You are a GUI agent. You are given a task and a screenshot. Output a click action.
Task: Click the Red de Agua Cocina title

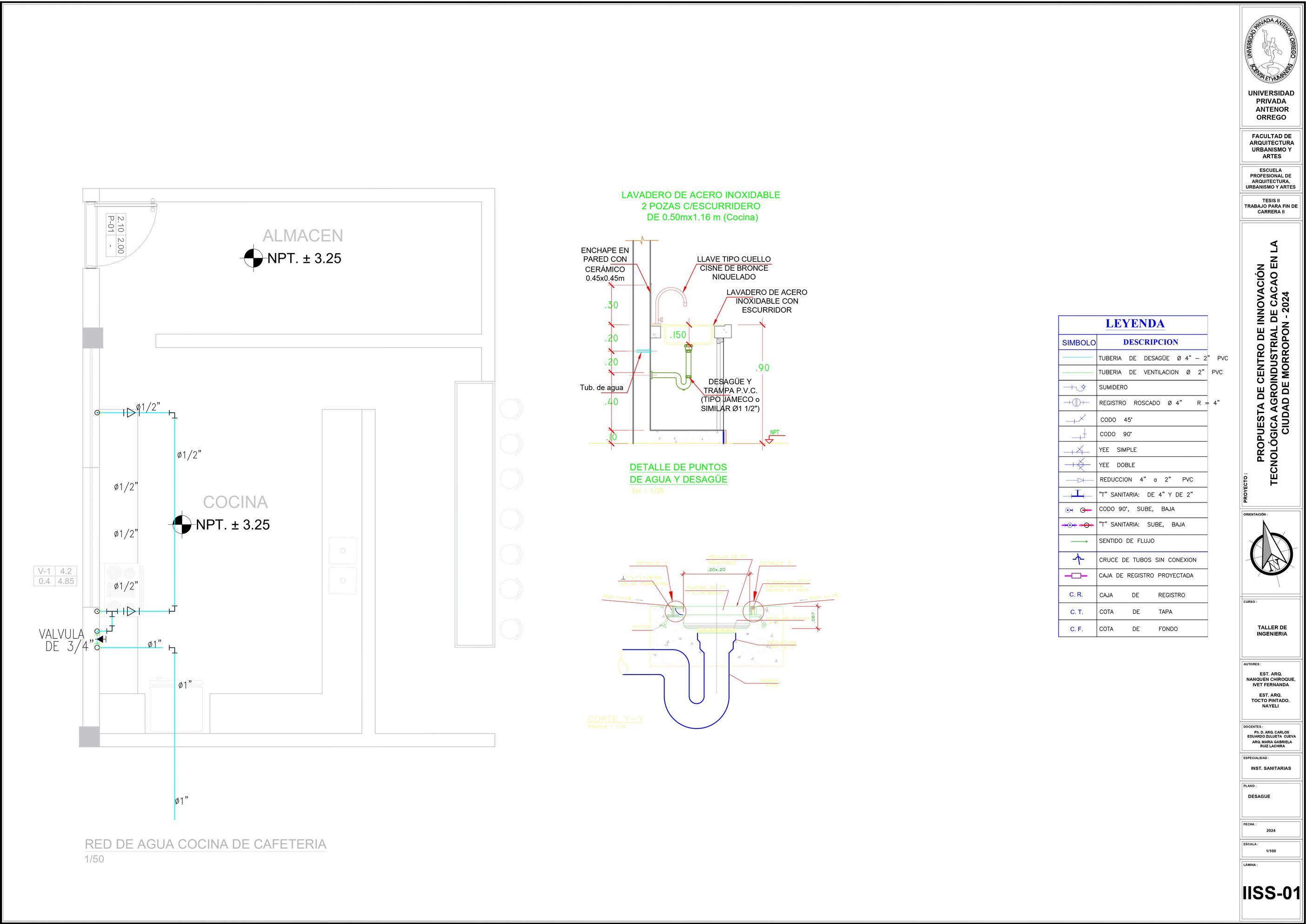tap(205, 844)
